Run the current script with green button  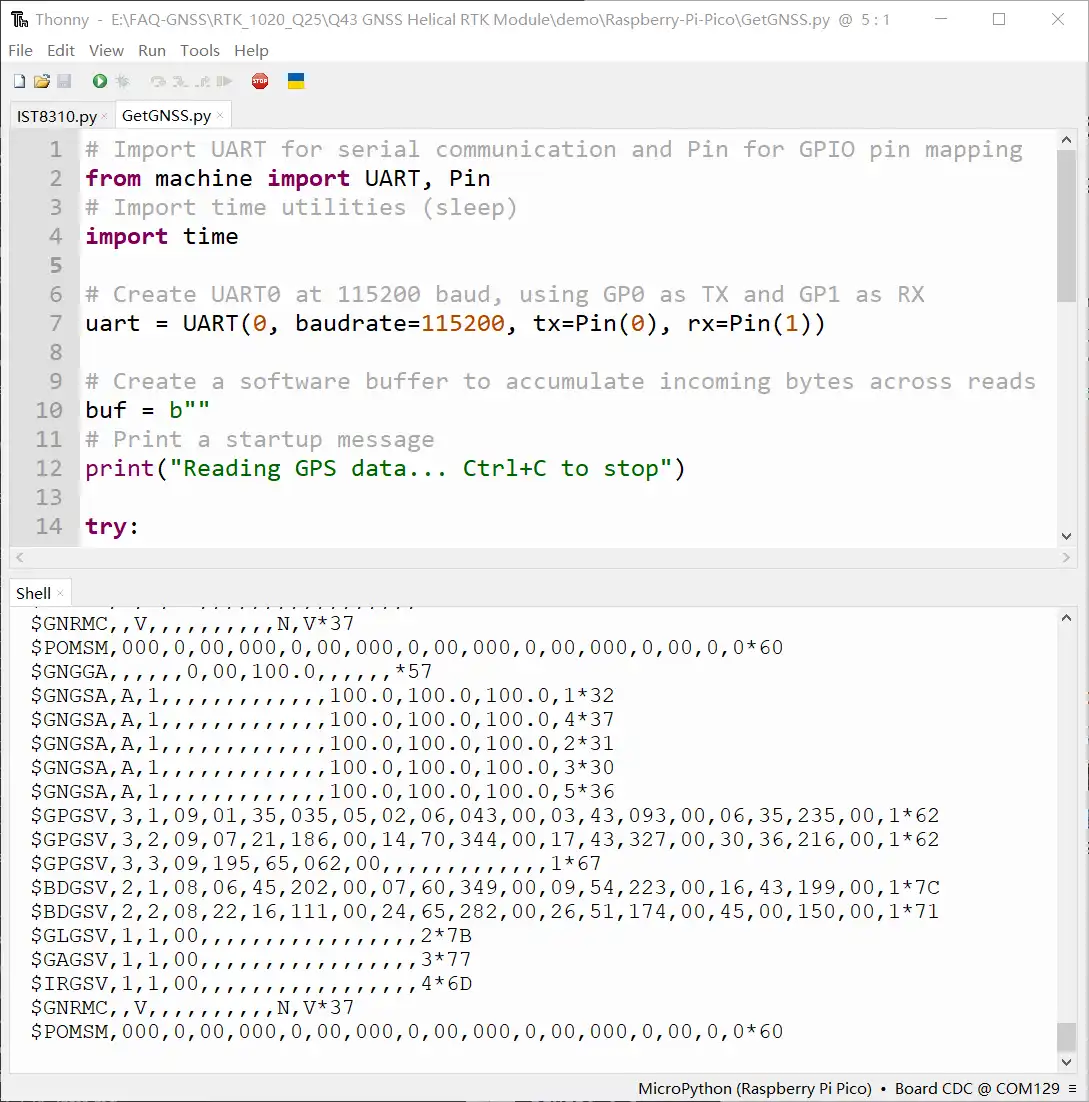[x=100, y=81]
